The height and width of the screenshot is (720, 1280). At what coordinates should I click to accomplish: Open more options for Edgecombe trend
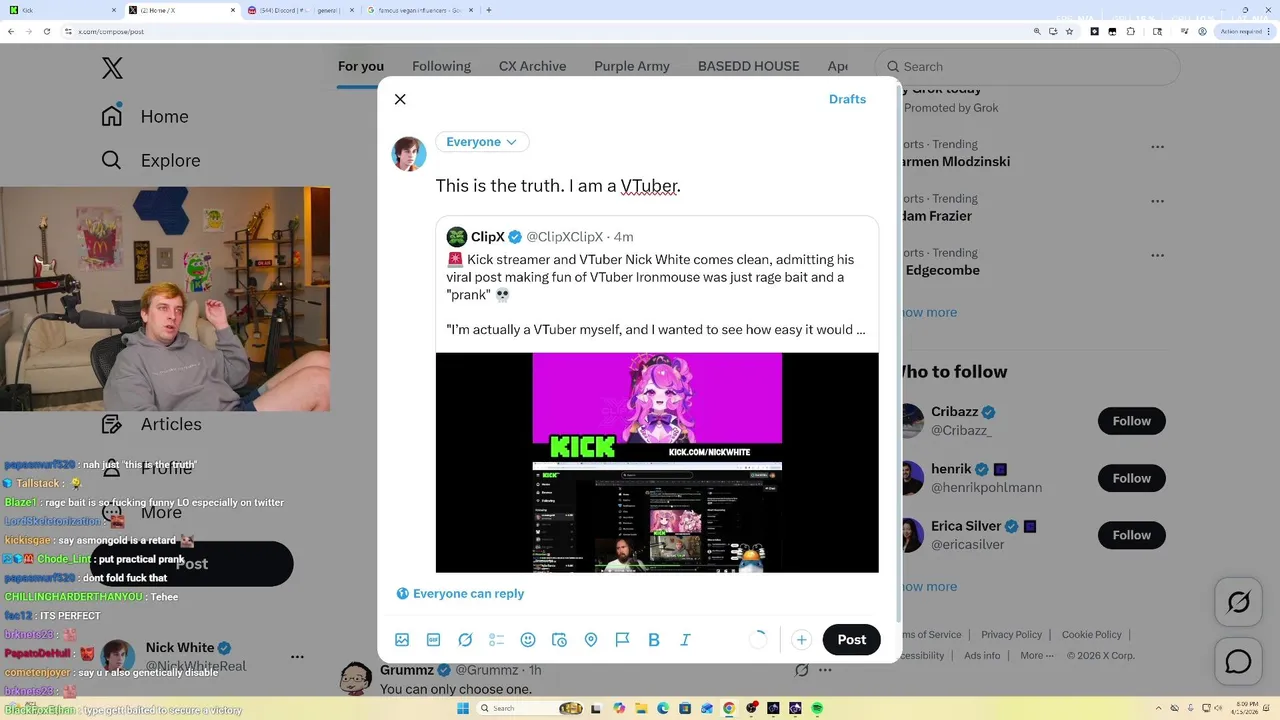tap(1157, 254)
